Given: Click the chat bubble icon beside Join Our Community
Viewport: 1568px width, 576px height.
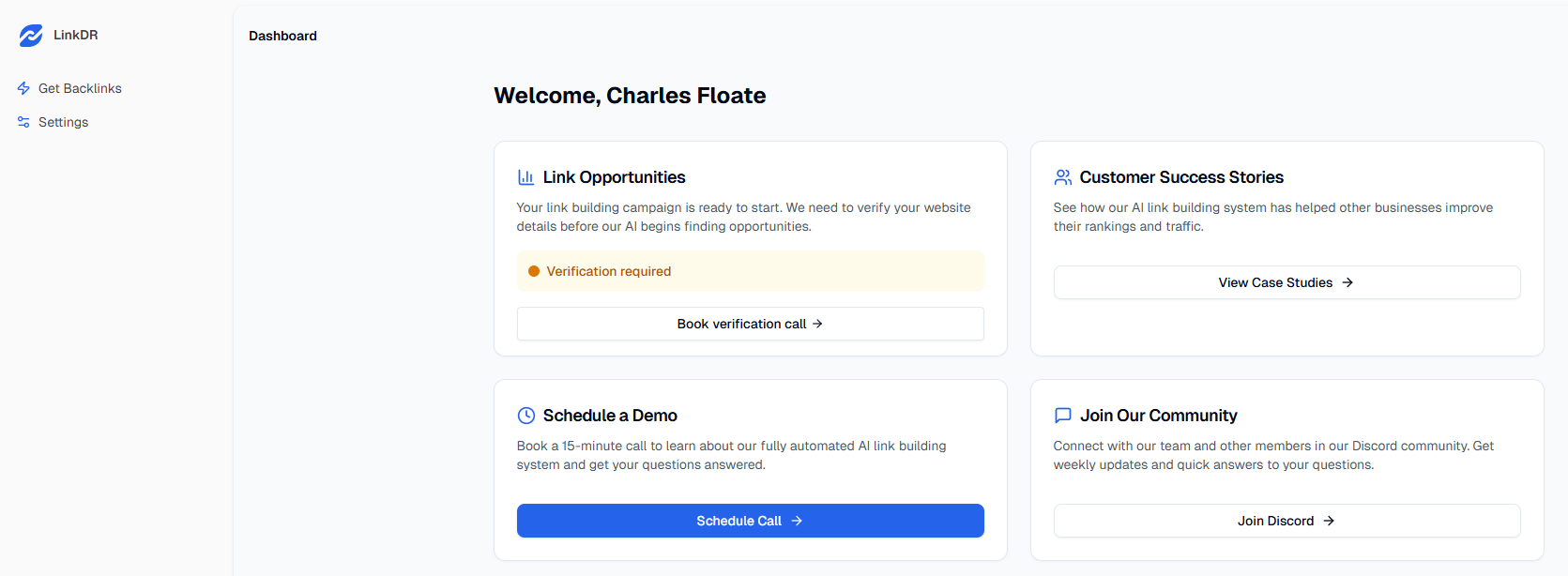Looking at the screenshot, I should 1062,416.
